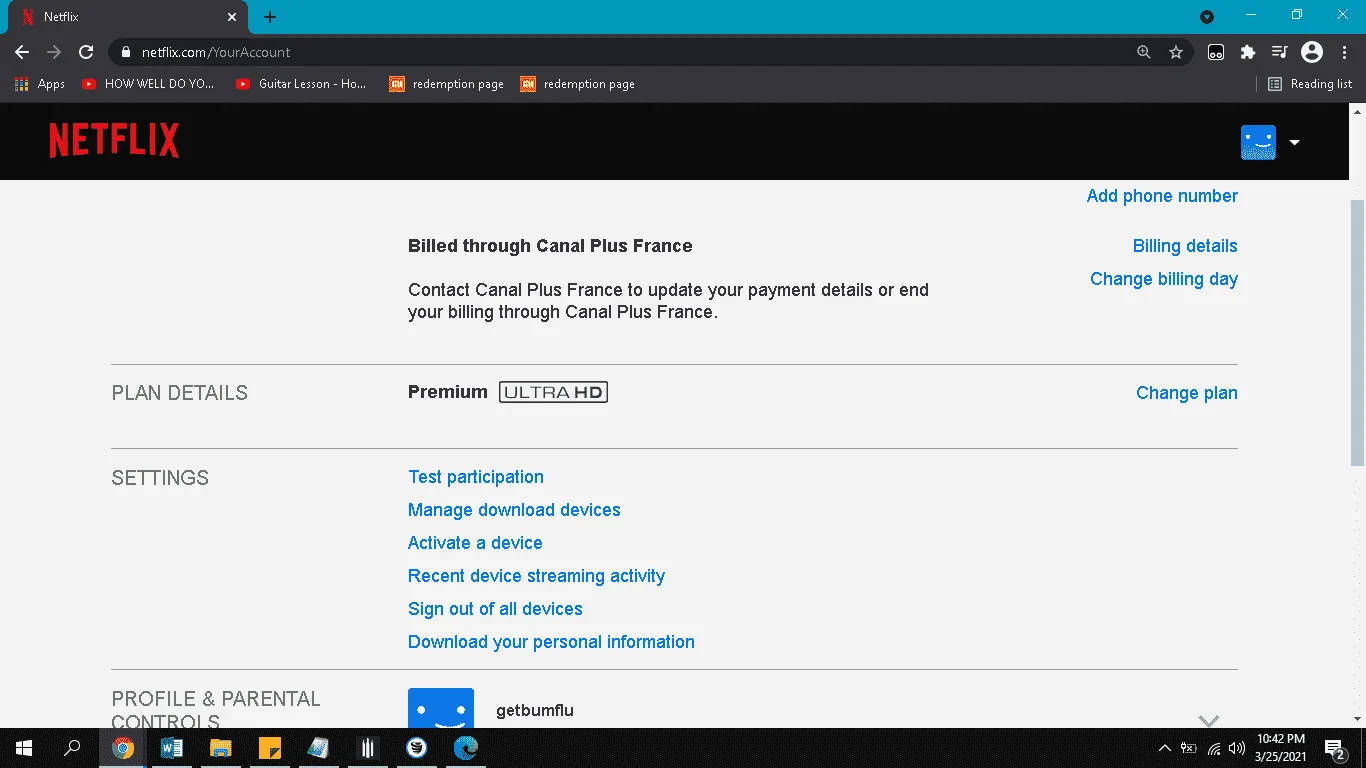Open the Apps bookmarks shortcut
The width and height of the screenshot is (1366, 768).
click(x=40, y=84)
